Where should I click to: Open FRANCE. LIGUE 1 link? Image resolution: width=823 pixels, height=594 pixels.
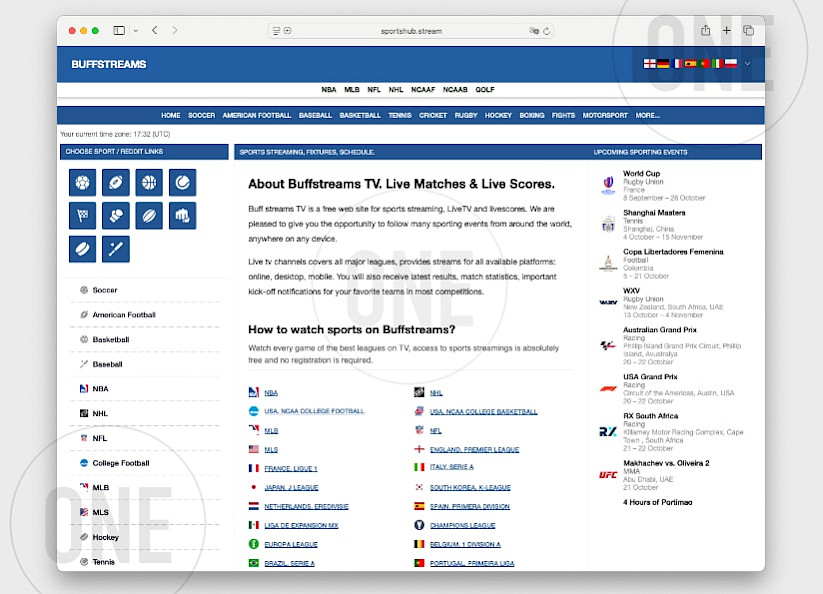(x=291, y=469)
